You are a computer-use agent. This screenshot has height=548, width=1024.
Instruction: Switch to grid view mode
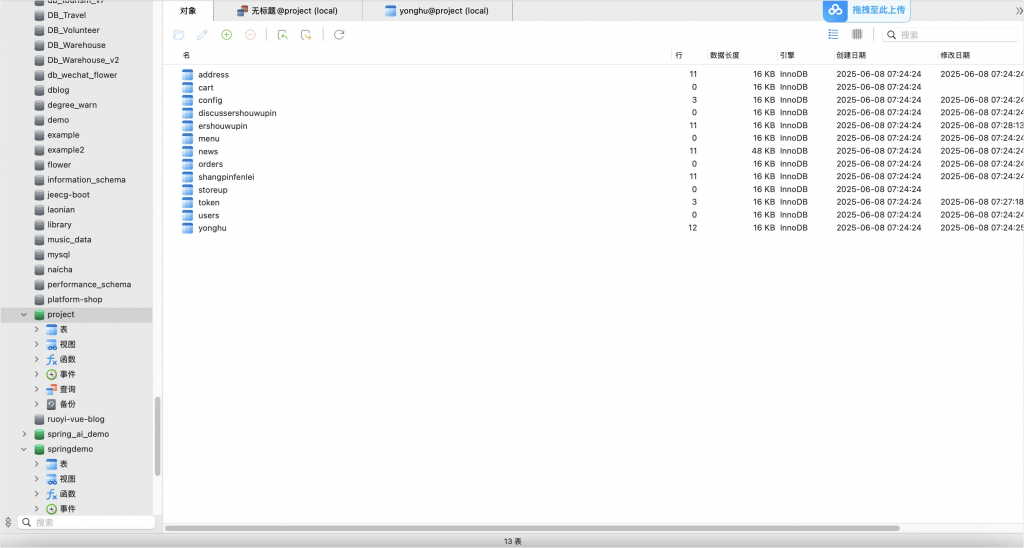(857, 34)
